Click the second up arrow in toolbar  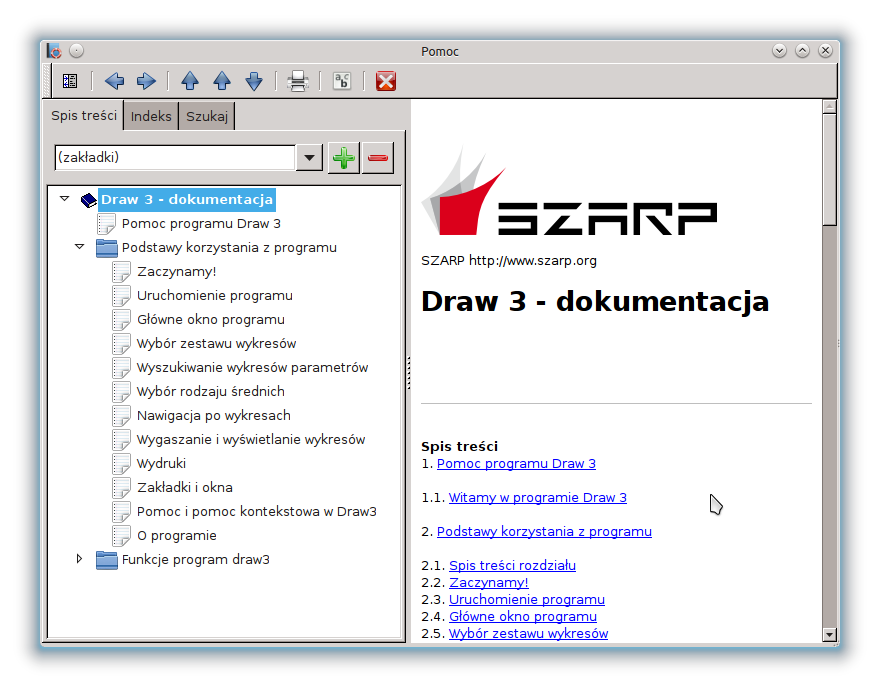tap(222, 81)
